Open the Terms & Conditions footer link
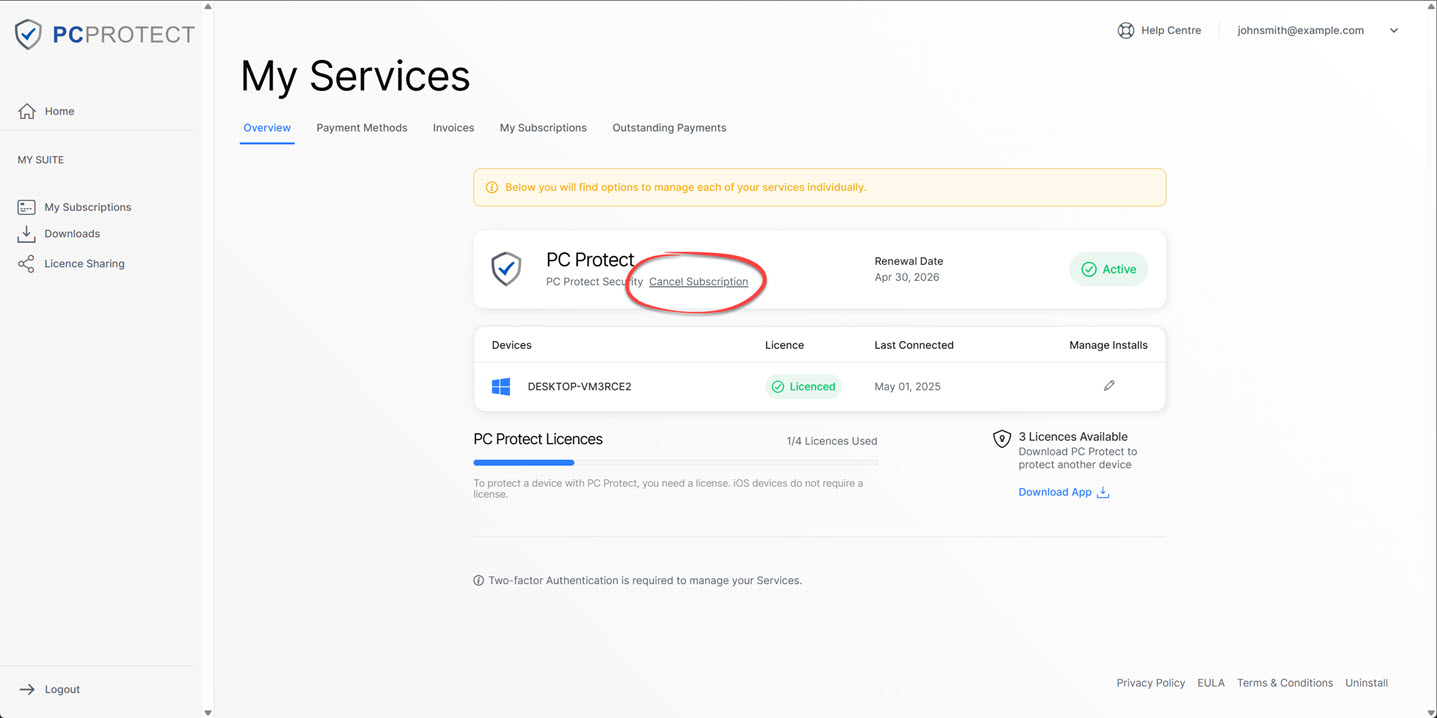 1285,683
